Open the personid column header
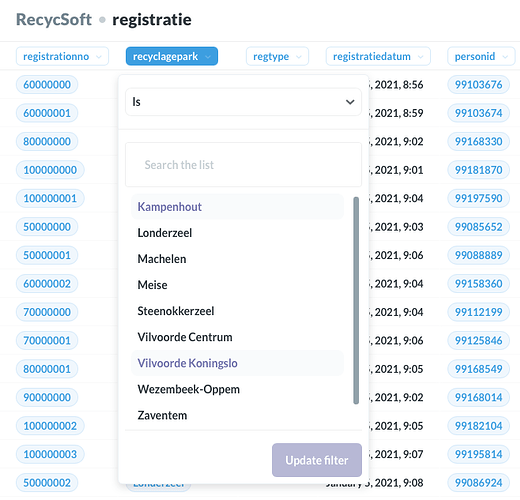The width and height of the screenshot is (520, 500). (x=481, y=56)
